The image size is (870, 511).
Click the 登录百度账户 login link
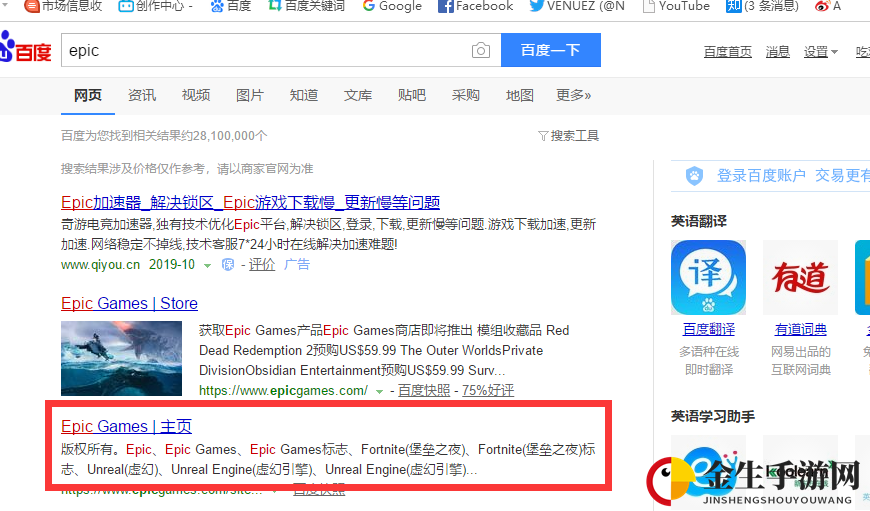tap(761, 176)
